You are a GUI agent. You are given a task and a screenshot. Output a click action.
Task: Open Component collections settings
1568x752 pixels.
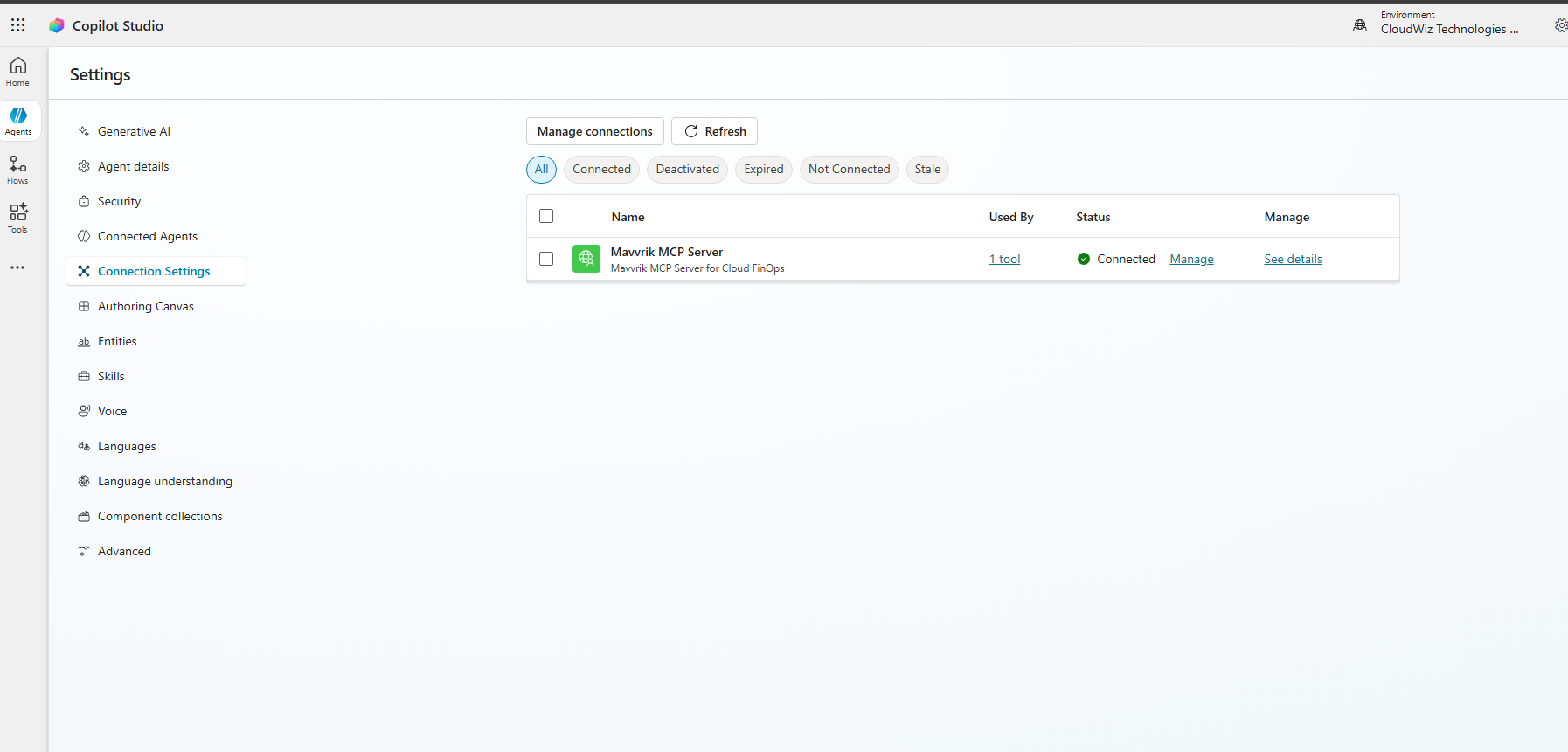point(156,516)
